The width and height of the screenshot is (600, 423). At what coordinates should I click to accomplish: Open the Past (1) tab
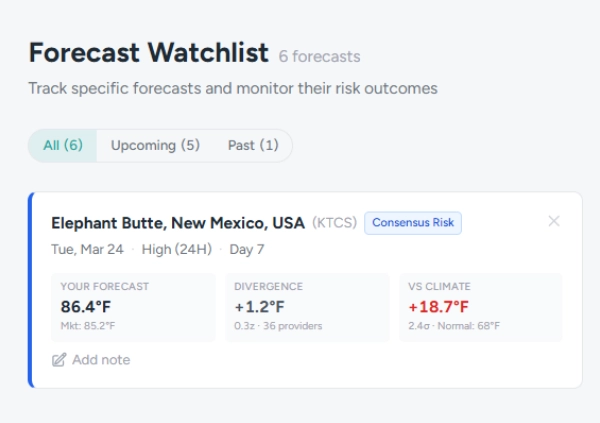click(x=253, y=145)
